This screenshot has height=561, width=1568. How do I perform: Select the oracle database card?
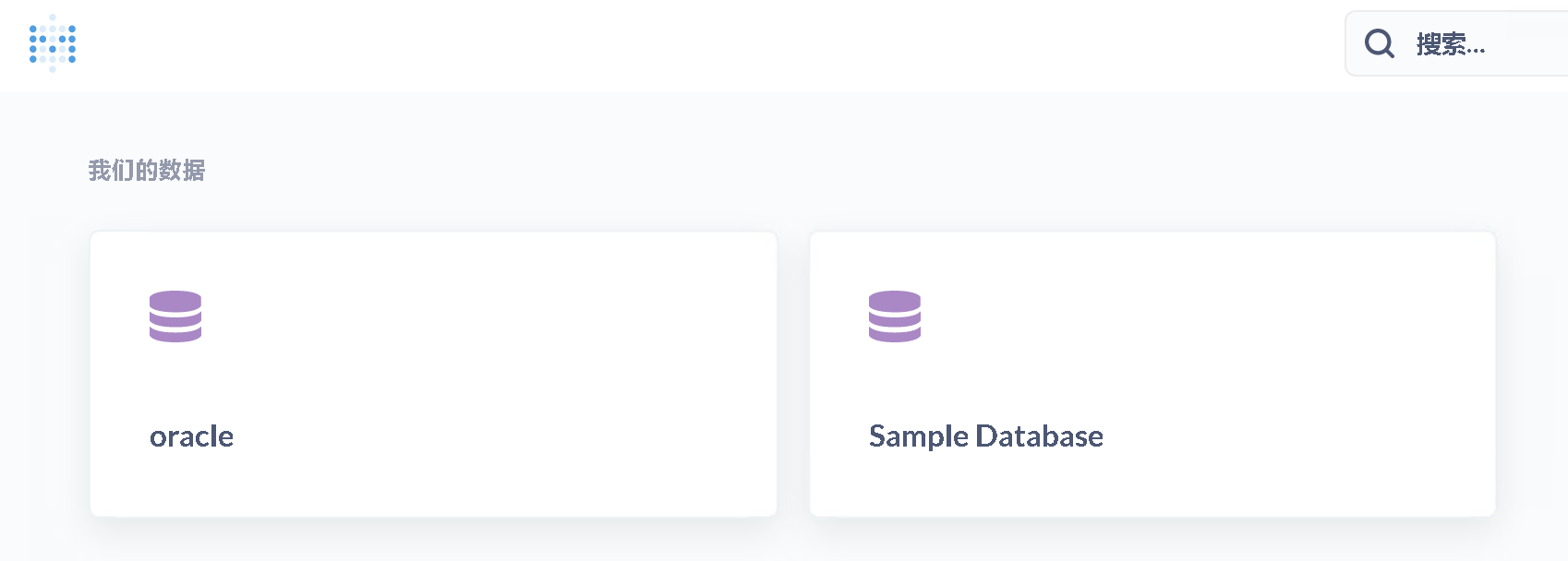click(x=433, y=373)
